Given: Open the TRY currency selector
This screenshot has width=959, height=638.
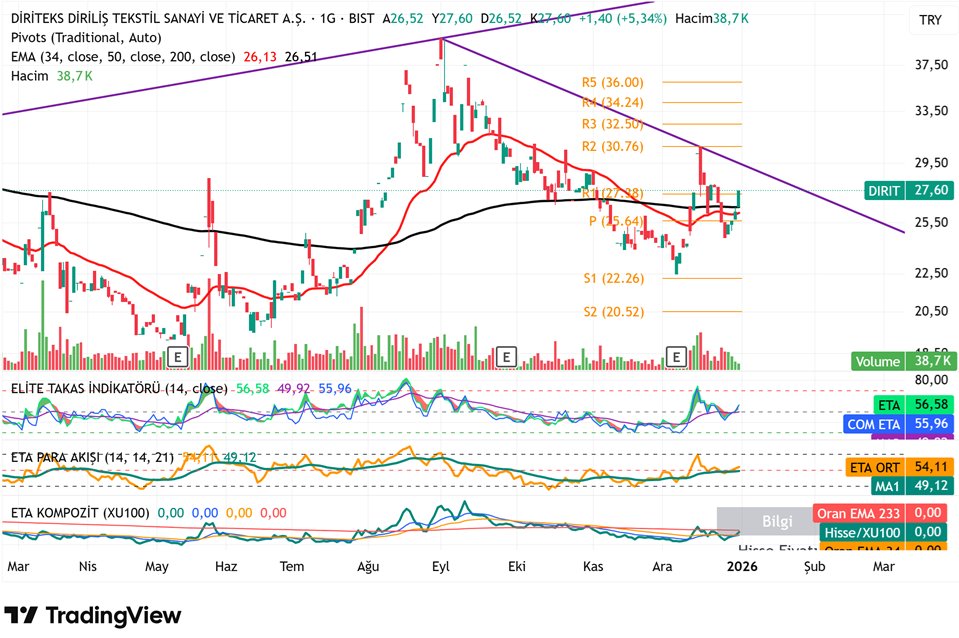Looking at the screenshot, I should (x=930, y=20).
